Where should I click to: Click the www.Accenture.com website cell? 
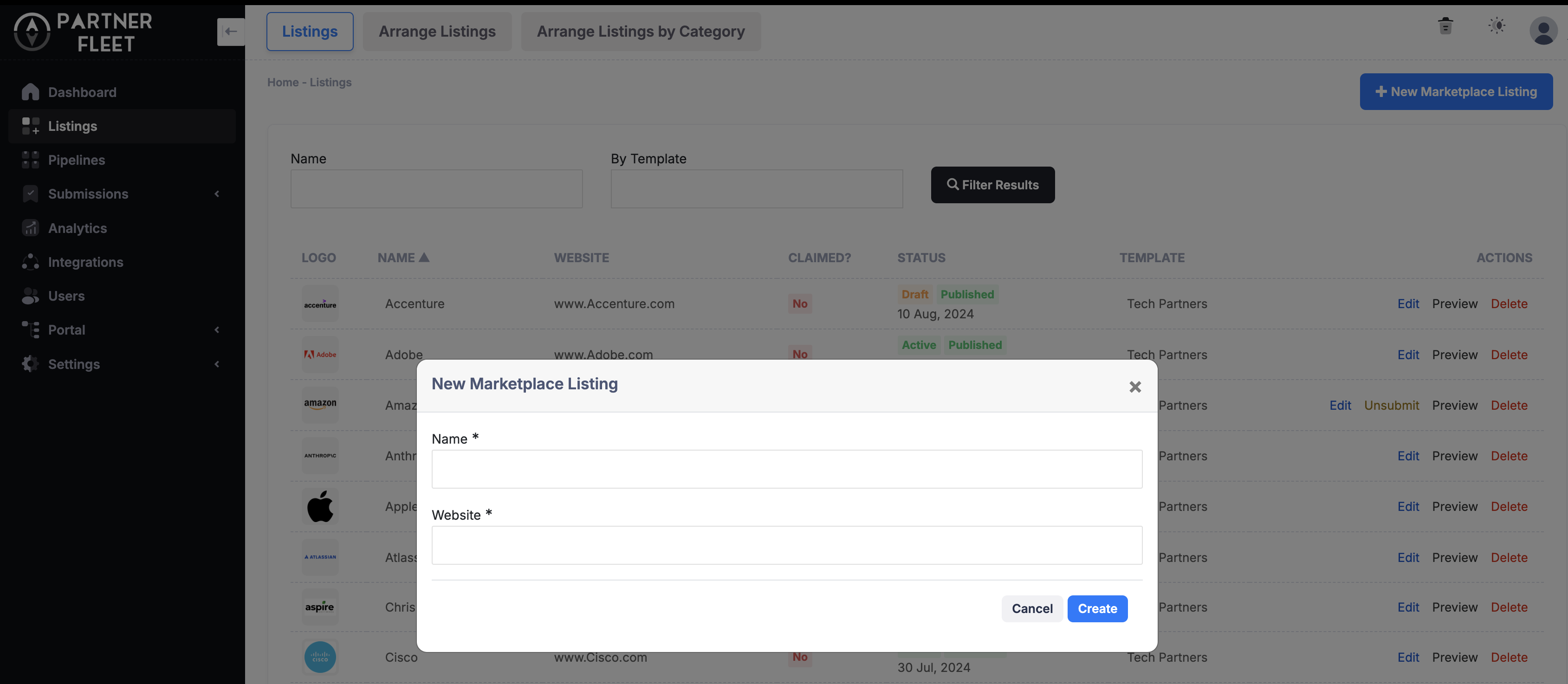click(x=614, y=303)
